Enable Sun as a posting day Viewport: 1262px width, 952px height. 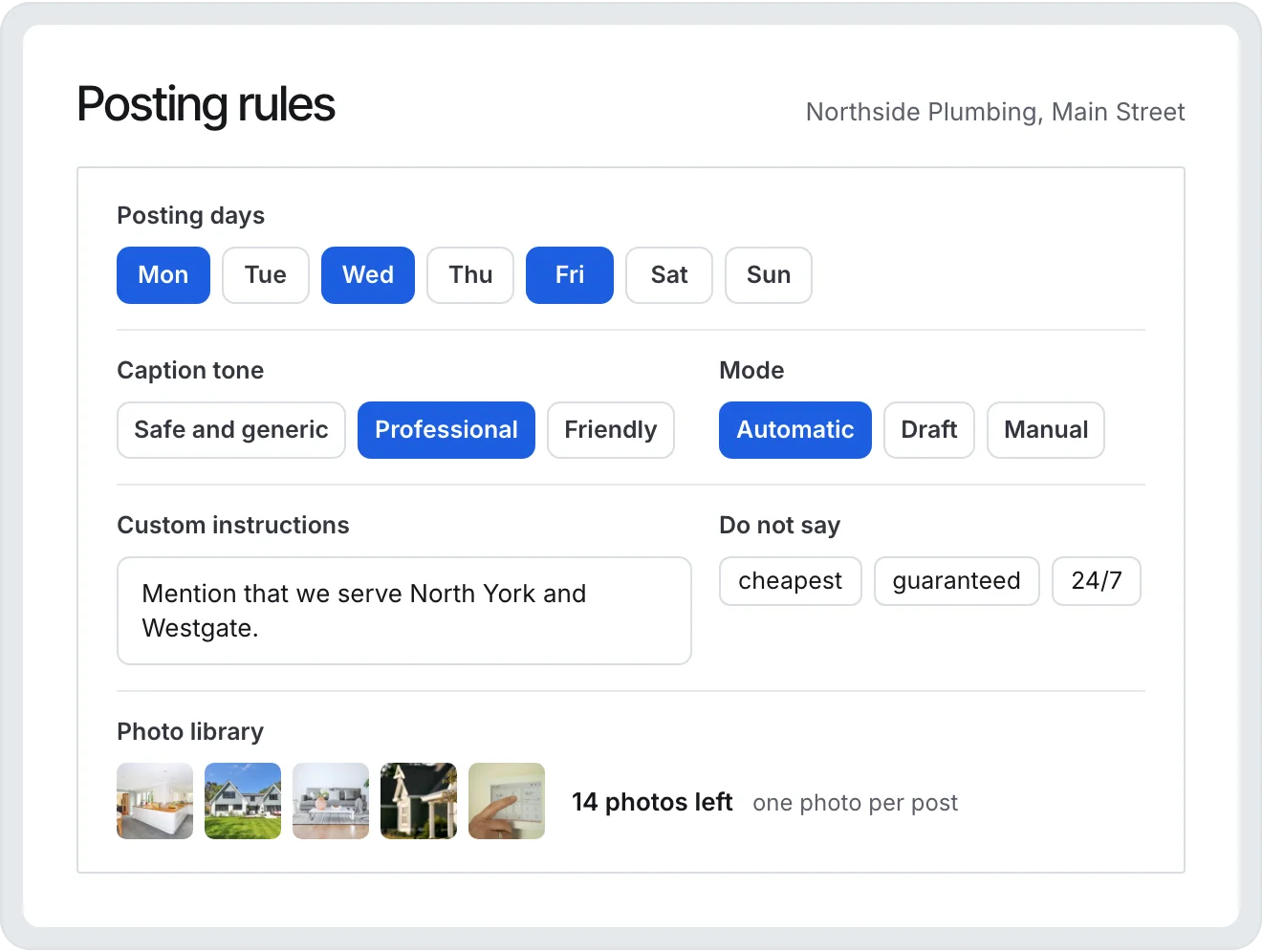coord(769,275)
